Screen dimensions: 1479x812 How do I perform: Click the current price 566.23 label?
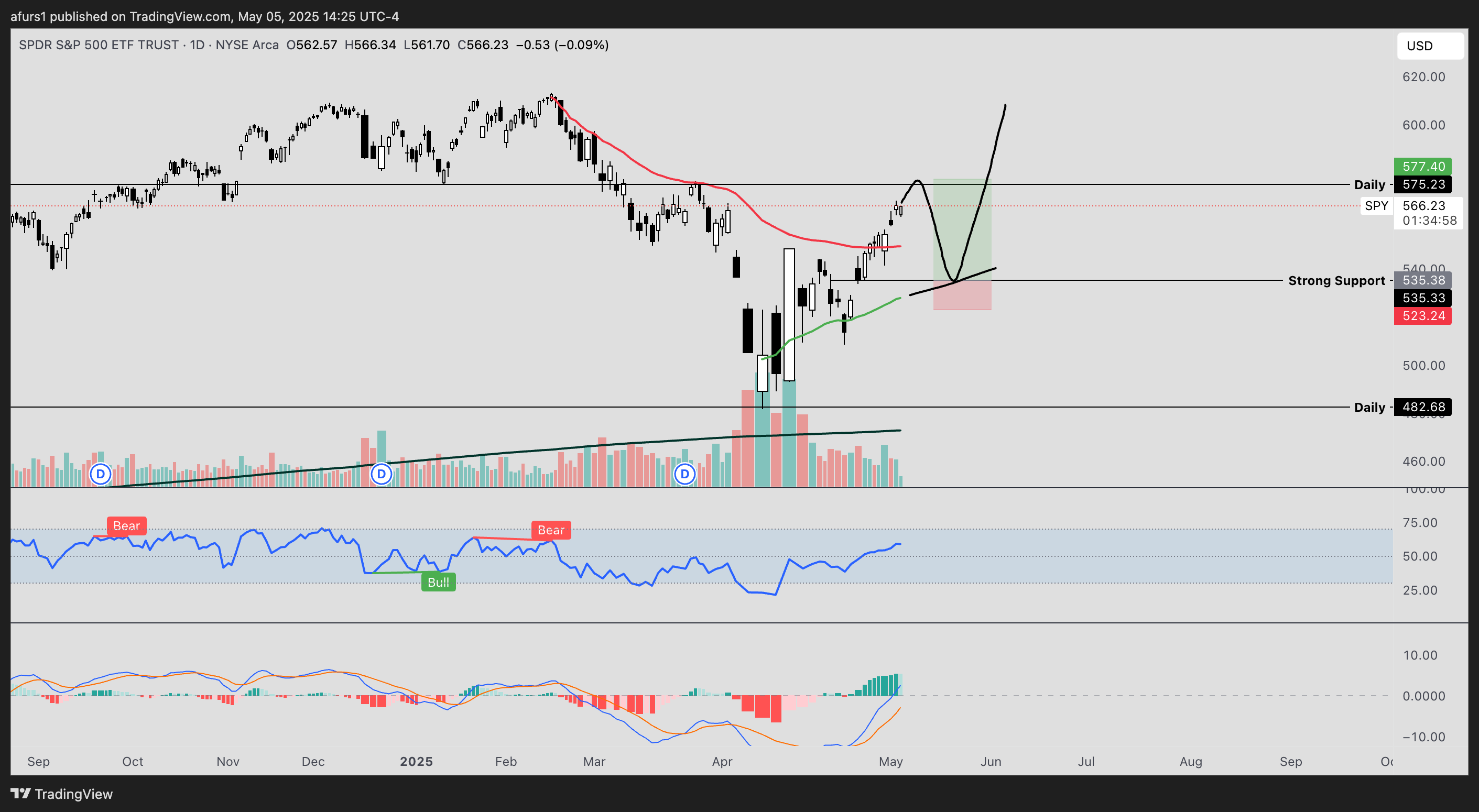pos(1423,205)
